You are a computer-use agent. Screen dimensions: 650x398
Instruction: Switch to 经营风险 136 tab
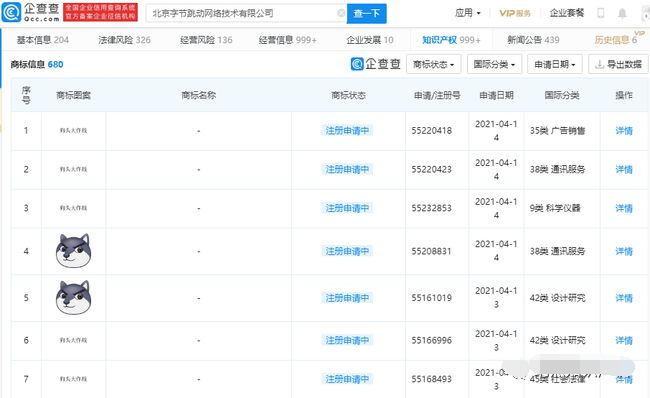coord(206,40)
